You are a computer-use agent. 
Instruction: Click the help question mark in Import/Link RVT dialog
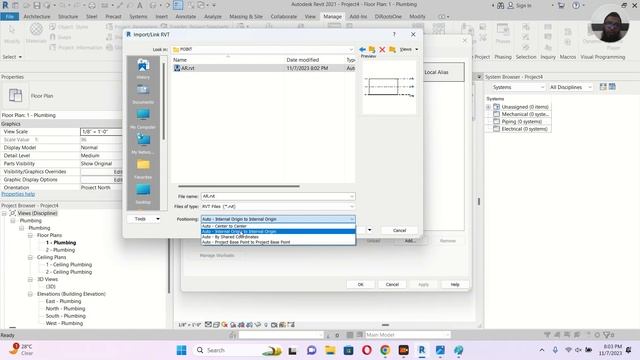point(394,35)
